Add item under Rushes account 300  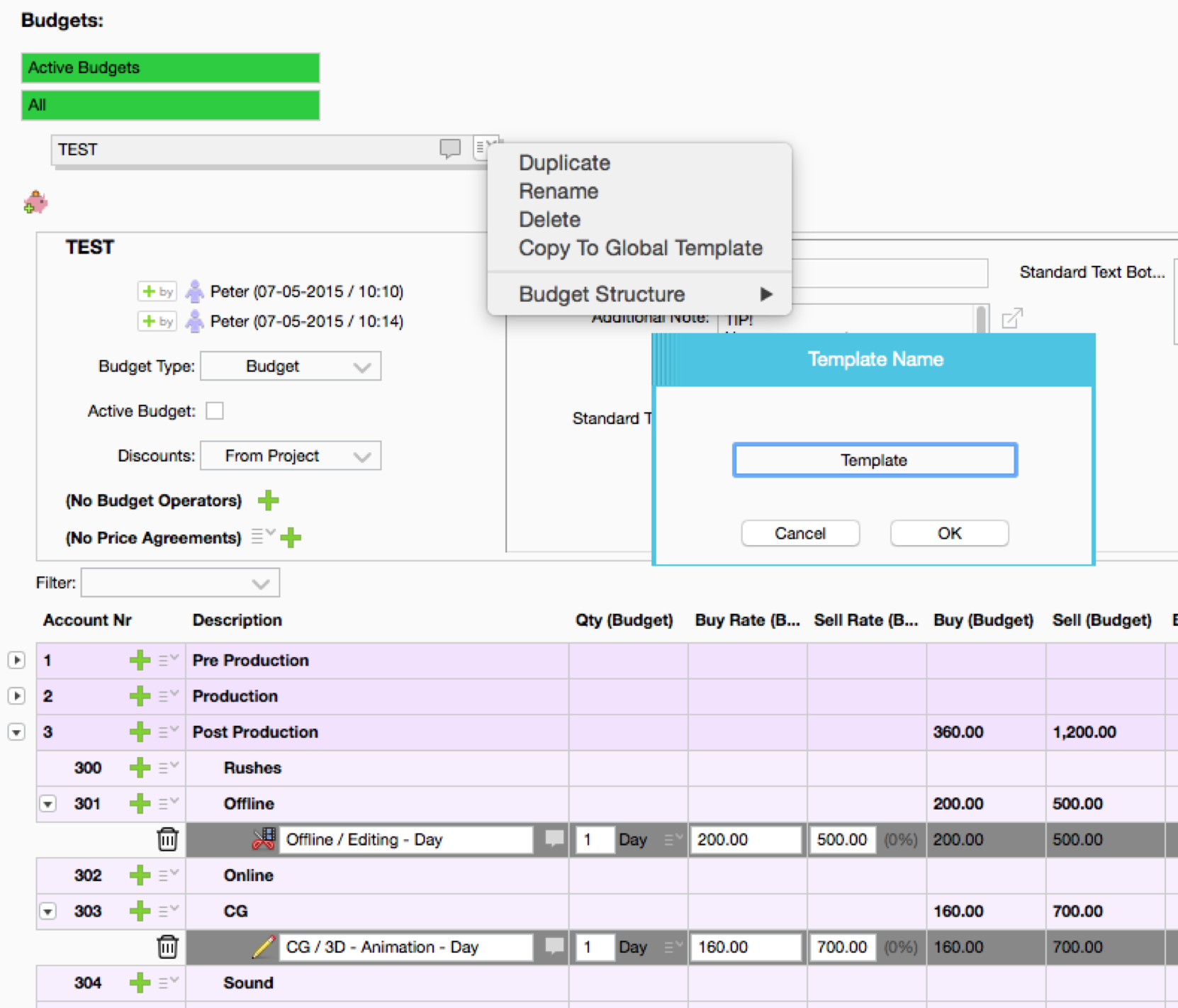pos(140,767)
